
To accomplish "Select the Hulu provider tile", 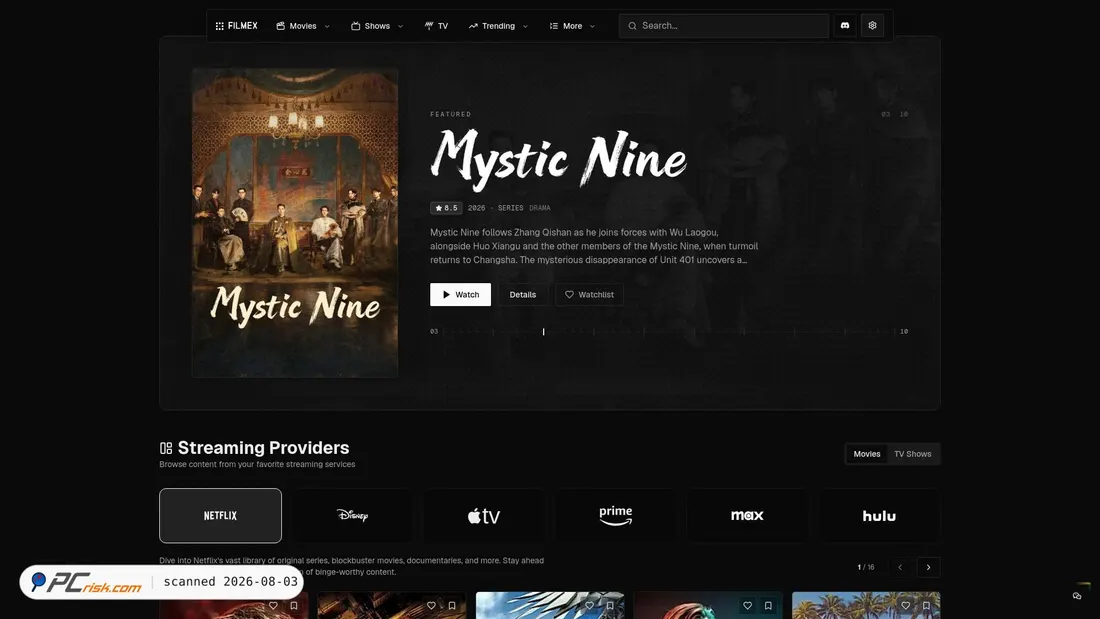I will (879, 516).
